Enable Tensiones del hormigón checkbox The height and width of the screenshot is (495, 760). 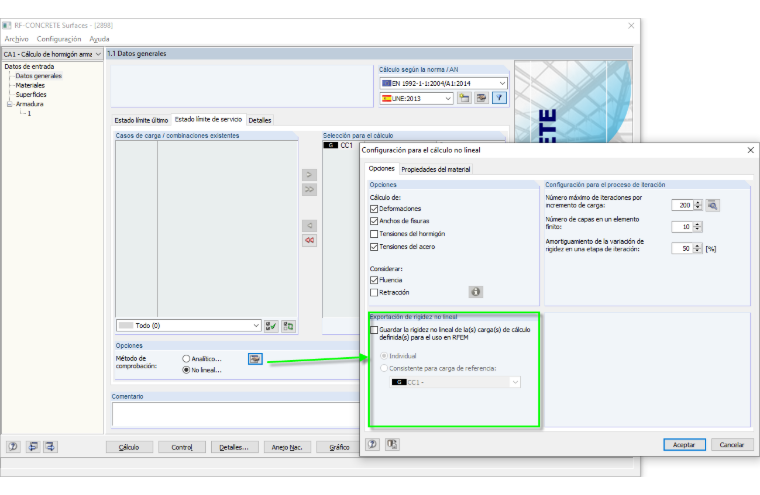pos(374,234)
